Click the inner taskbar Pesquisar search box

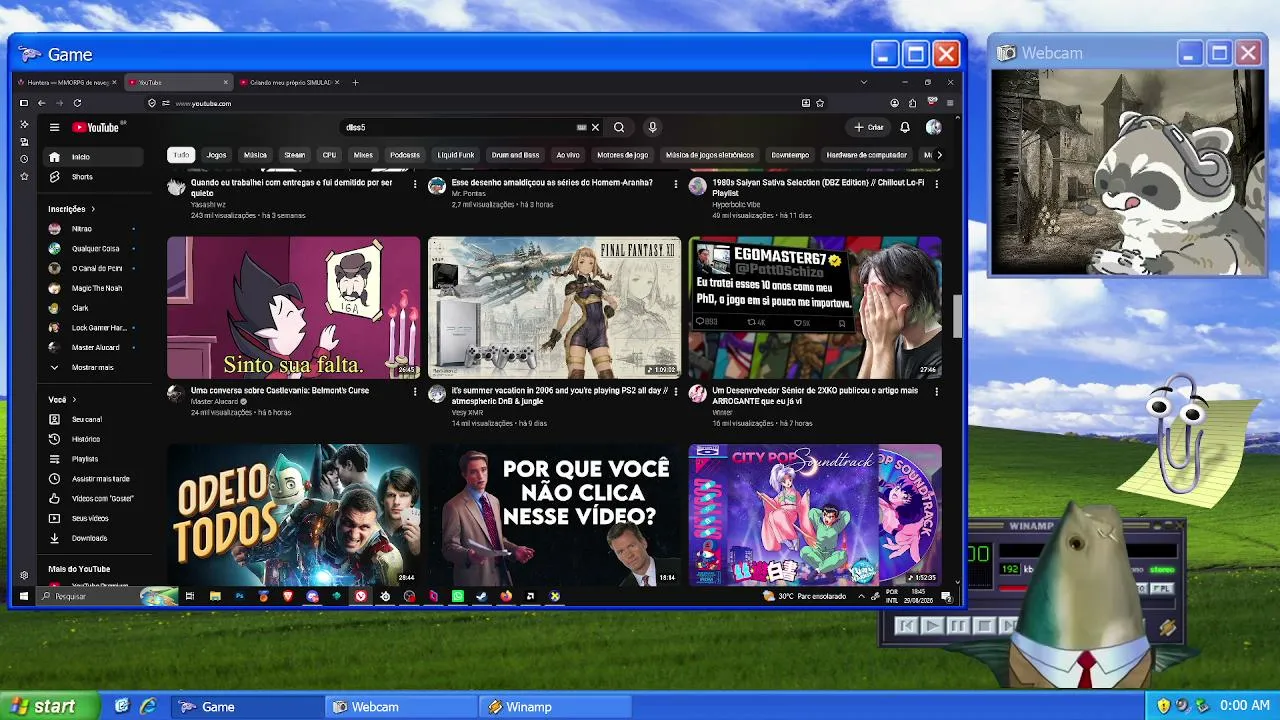107,596
